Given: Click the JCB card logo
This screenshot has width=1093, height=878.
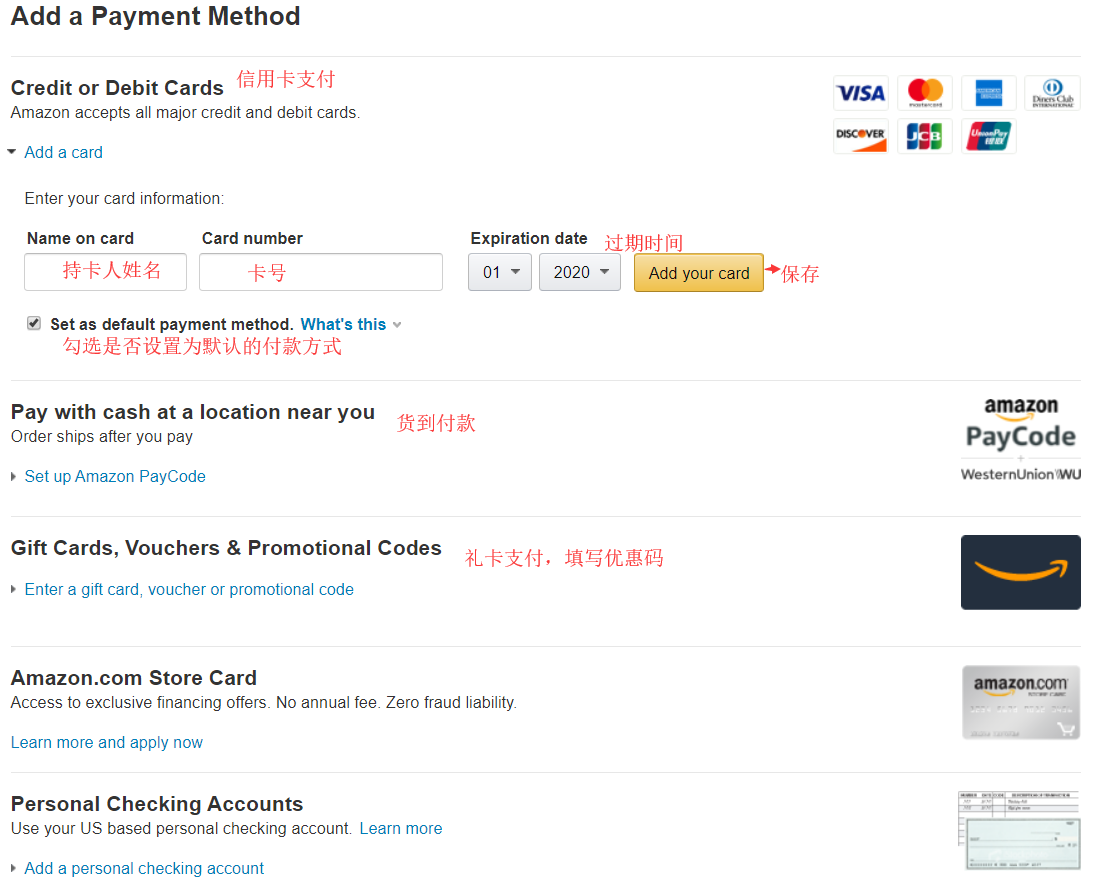Looking at the screenshot, I should pos(925,136).
